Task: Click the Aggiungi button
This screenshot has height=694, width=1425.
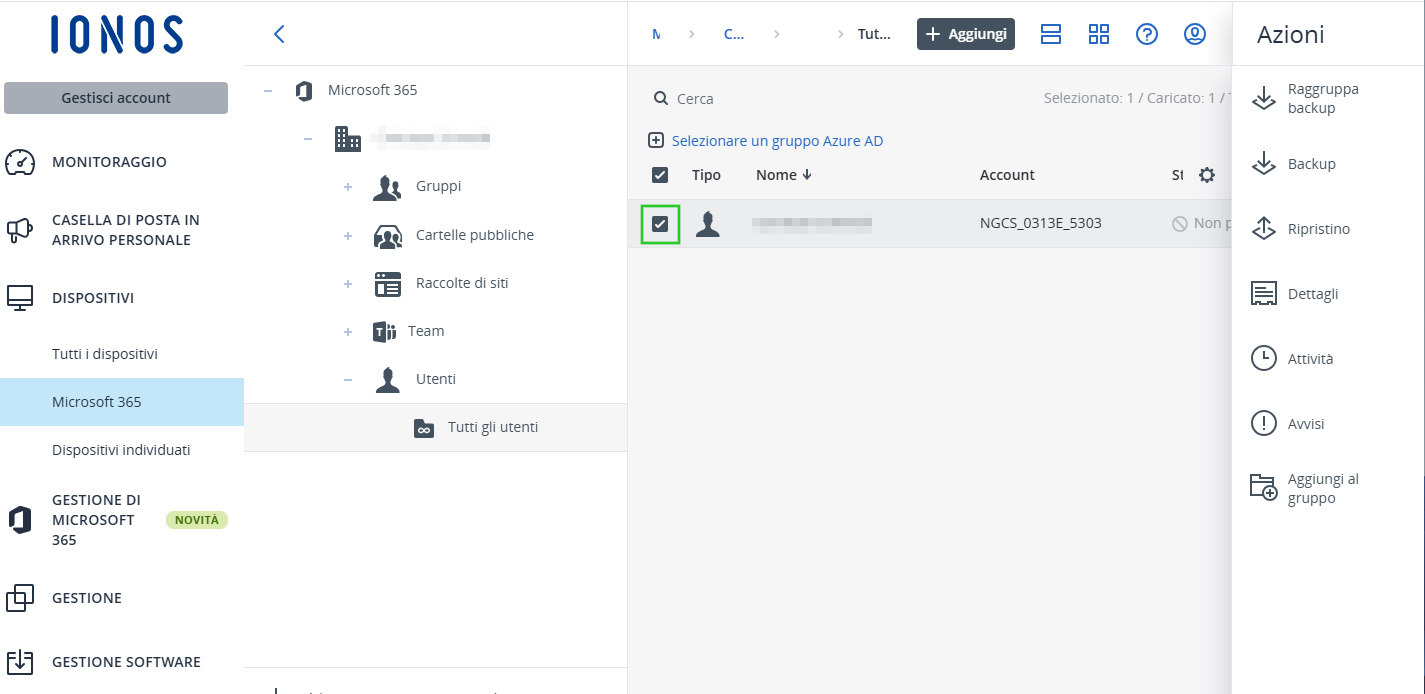Action: 966,34
